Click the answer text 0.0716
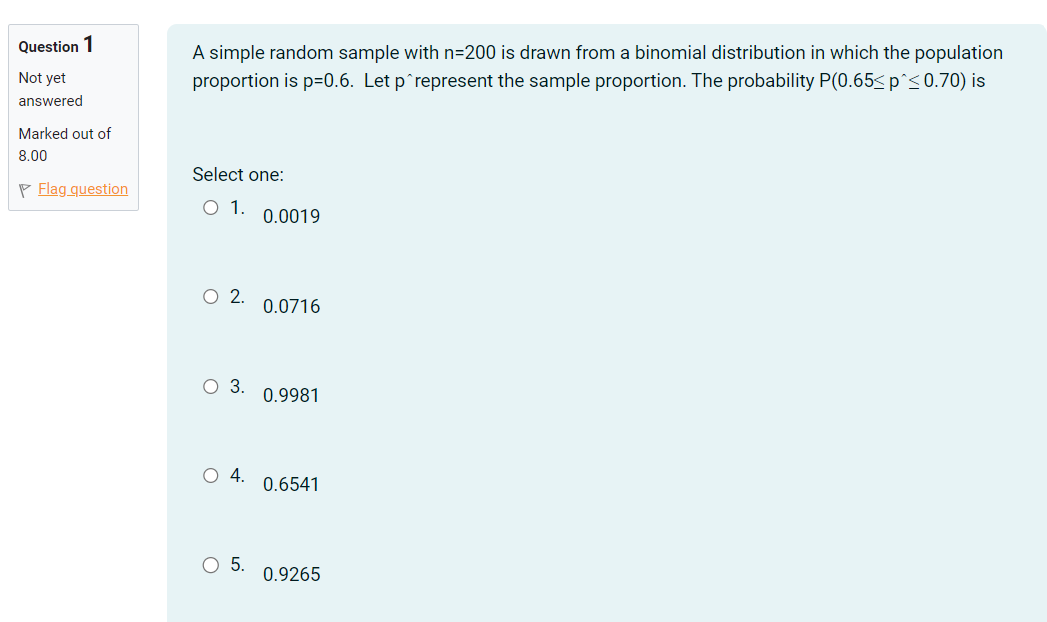 pos(290,306)
